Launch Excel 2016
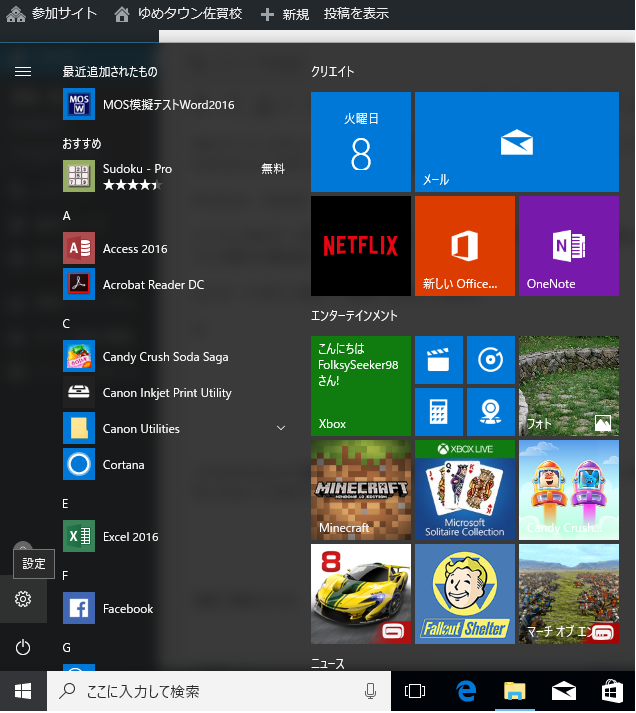Screen dimensions: 636x713 coord(175,537)
